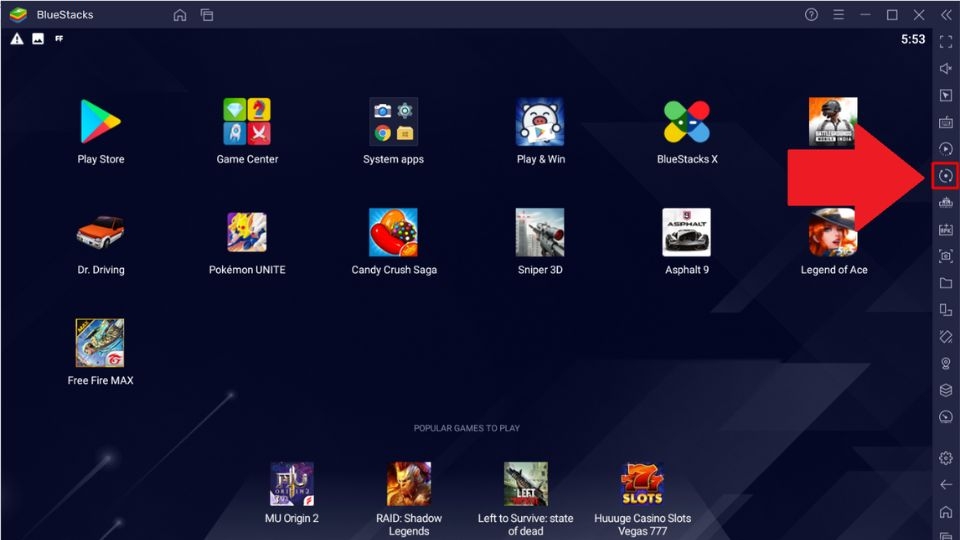Launch Asphalt 9
The width and height of the screenshot is (960, 540).
click(x=686, y=232)
